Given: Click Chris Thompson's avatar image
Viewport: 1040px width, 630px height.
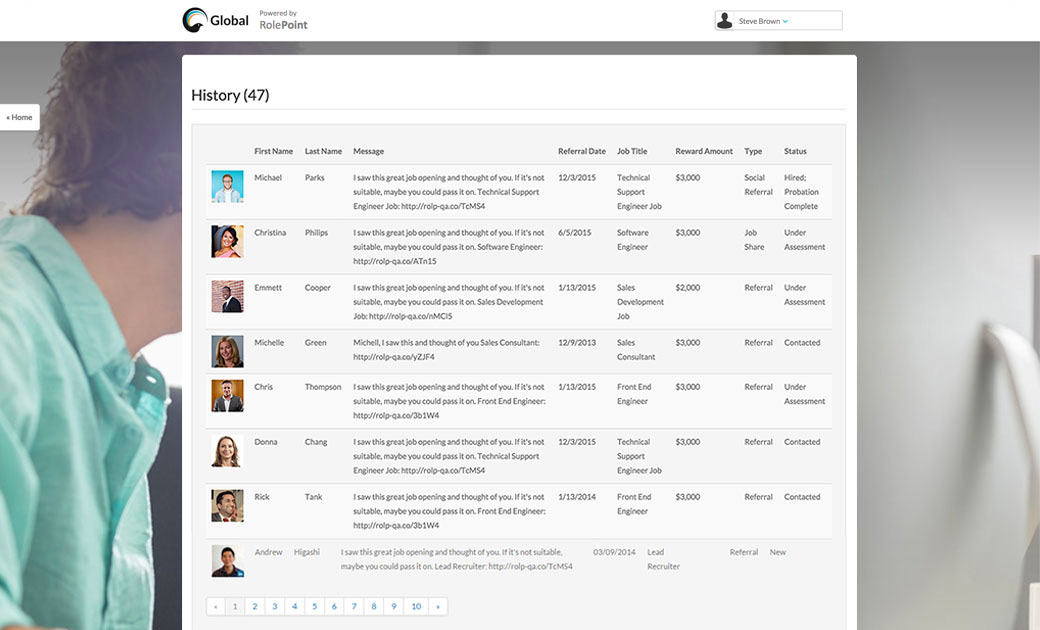Looking at the screenshot, I should [x=227, y=396].
